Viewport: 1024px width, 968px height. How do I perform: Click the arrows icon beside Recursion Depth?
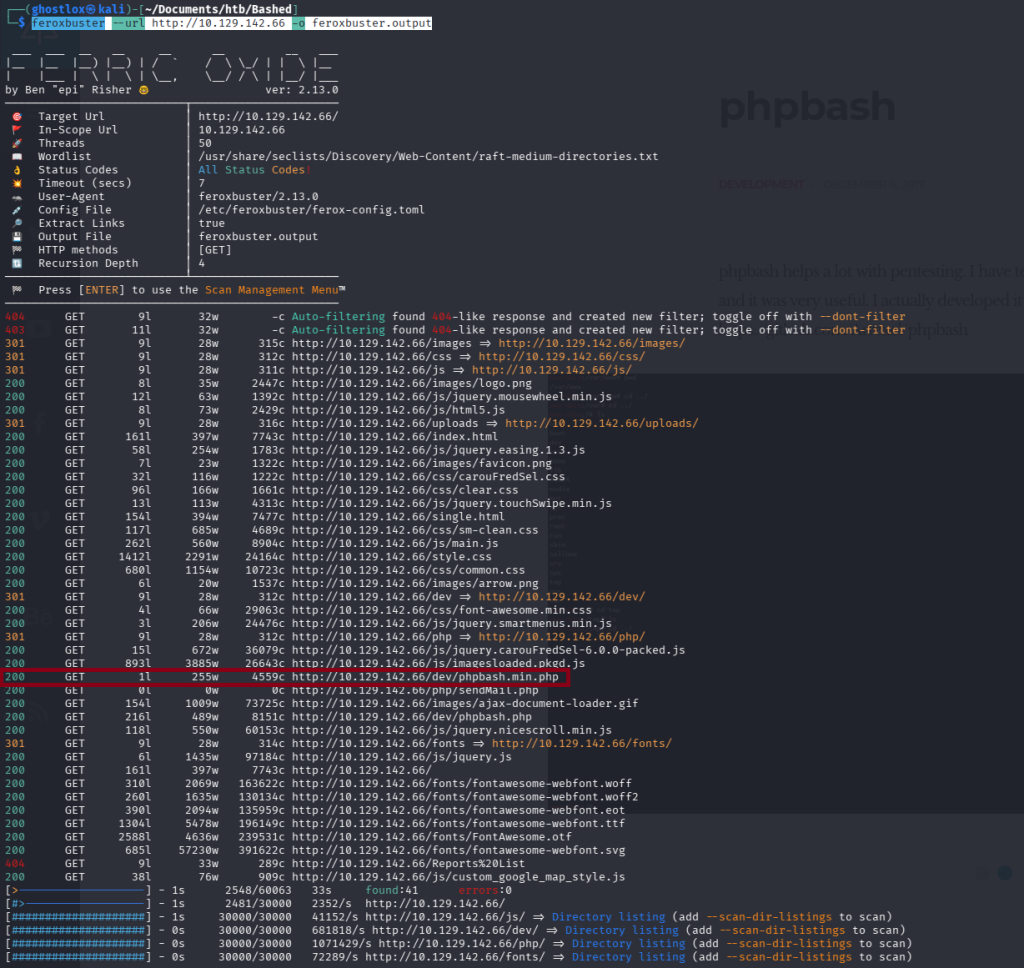pyautogui.click(x=16, y=264)
